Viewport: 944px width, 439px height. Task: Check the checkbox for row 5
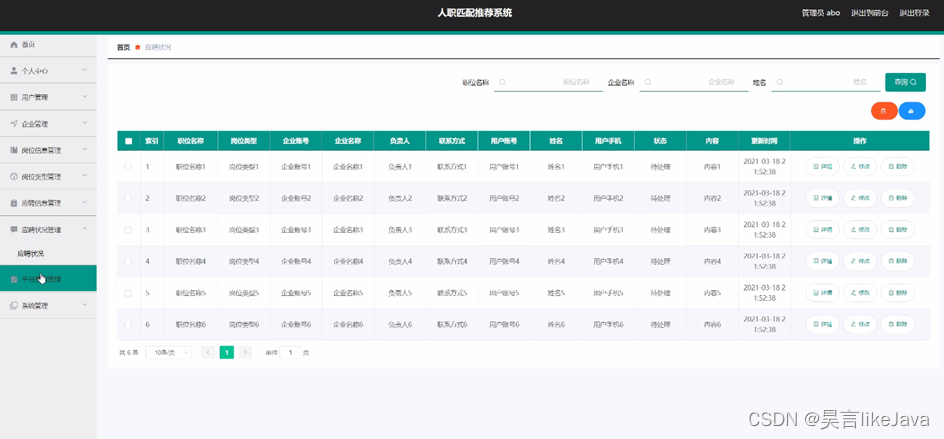tap(128, 293)
